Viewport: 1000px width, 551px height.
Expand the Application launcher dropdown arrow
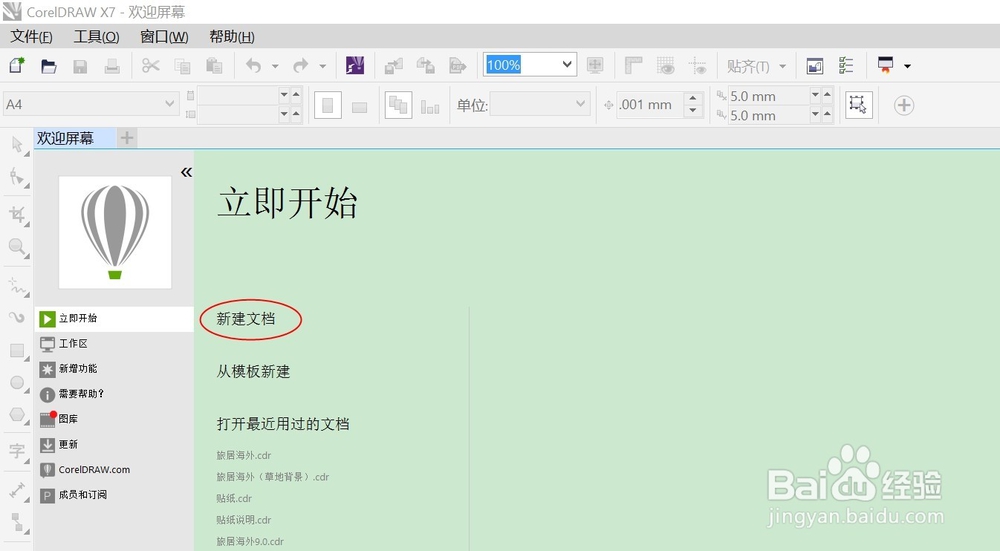pyautogui.click(x=908, y=66)
